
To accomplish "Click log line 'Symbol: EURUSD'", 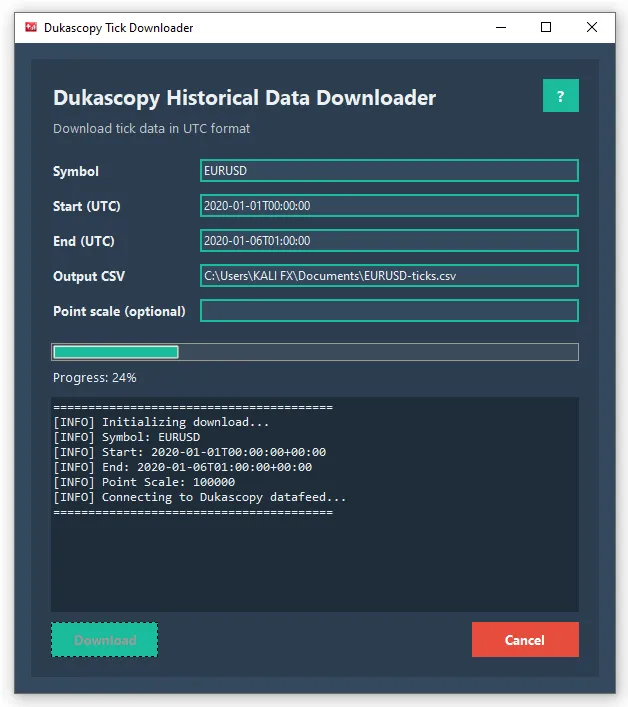I will [x=127, y=437].
